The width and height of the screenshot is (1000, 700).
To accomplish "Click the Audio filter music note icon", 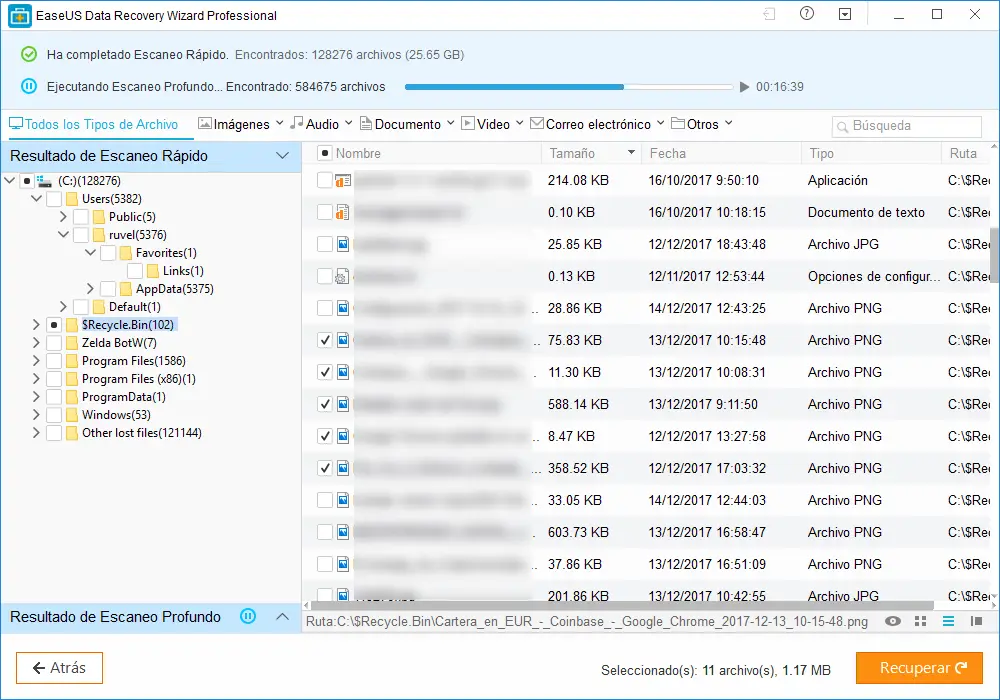I will pyautogui.click(x=297, y=122).
